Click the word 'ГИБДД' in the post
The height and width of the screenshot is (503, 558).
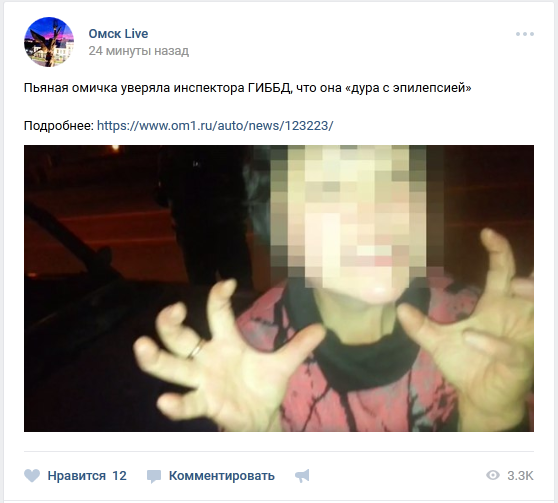[x=270, y=88]
